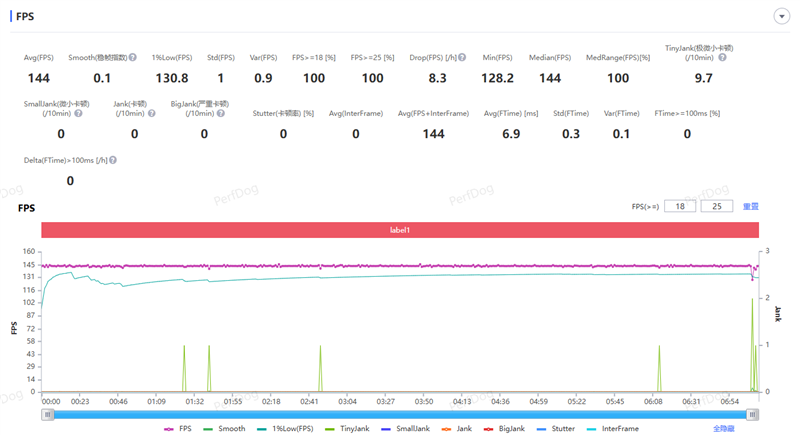
Task: Click the red label1 bar above the chart
Action: [x=400, y=230]
